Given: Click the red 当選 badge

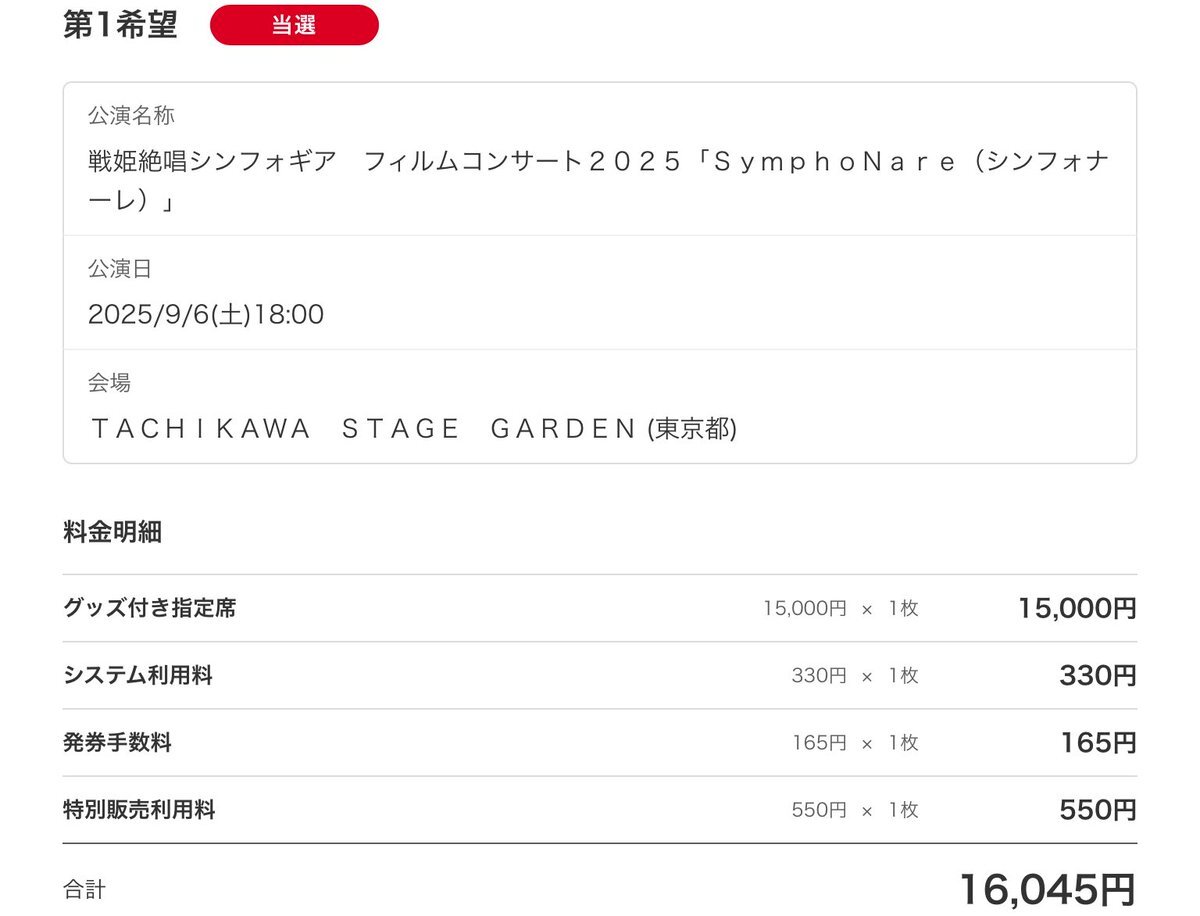Looking at the screenshot, I should pos(294,26).
